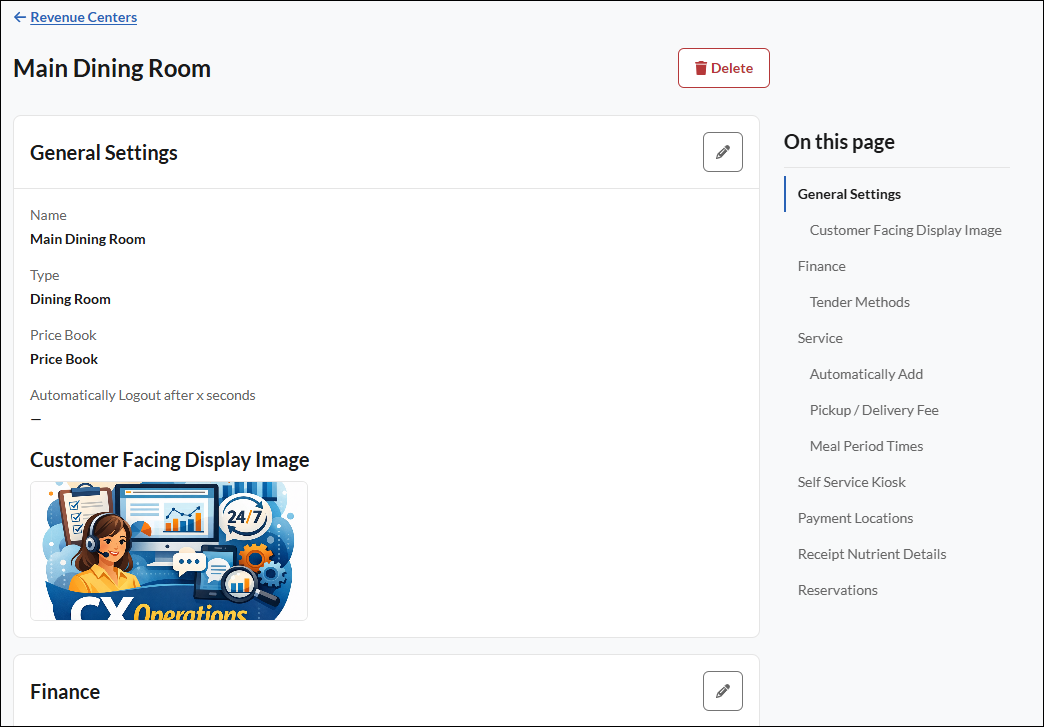Go to Pickup / Delivery Fee section
The image size is (1044, 727).
(874, 409)
